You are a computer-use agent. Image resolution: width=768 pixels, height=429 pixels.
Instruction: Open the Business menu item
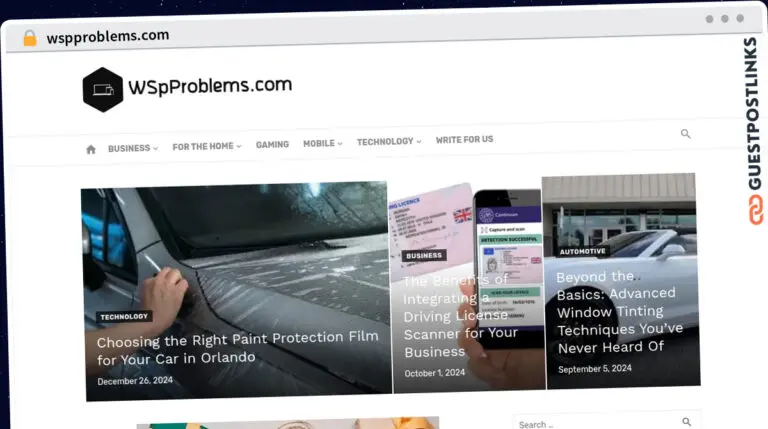(129, 148)
